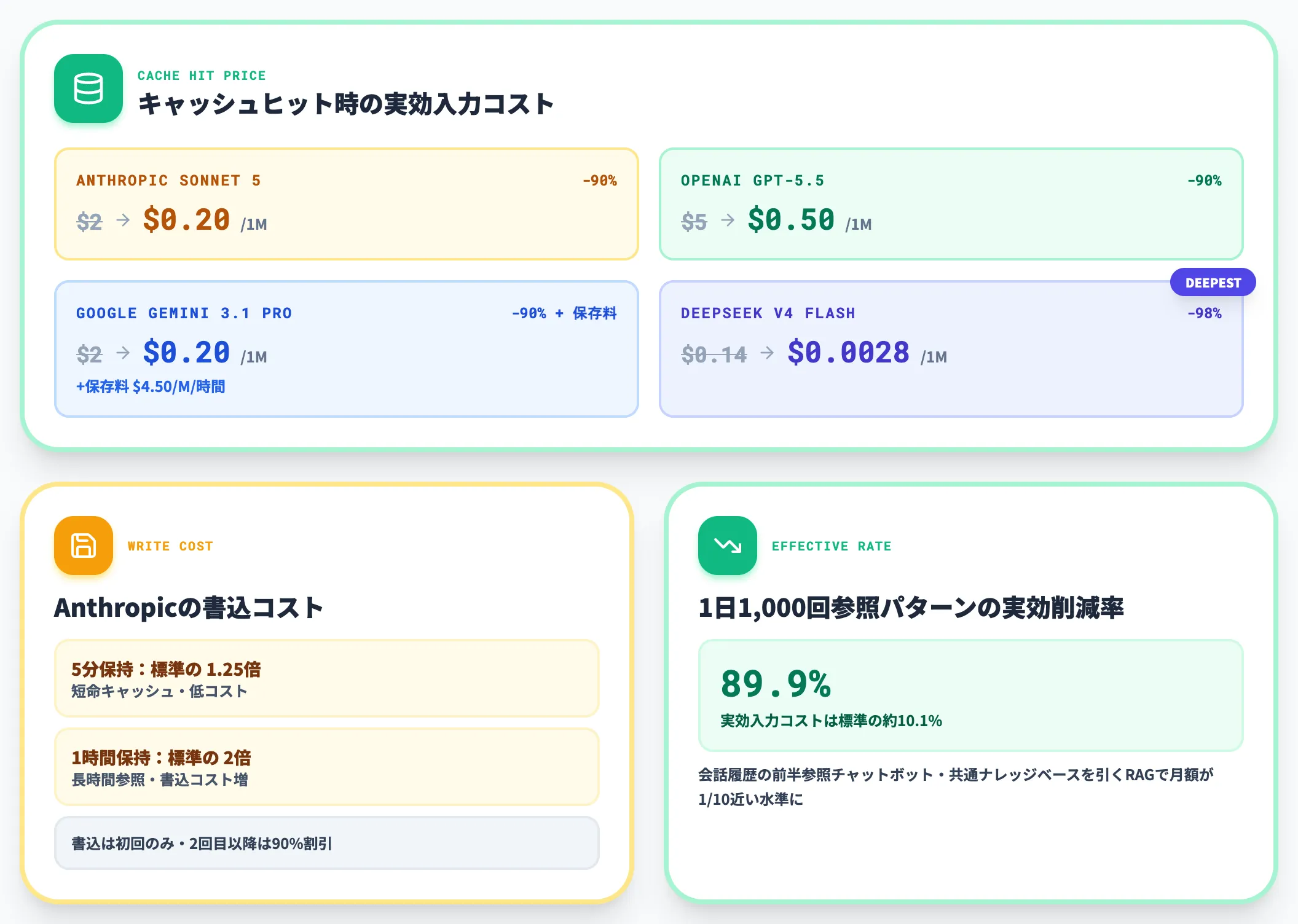Click the $0.20 price in Gemini card

point(186,353)
